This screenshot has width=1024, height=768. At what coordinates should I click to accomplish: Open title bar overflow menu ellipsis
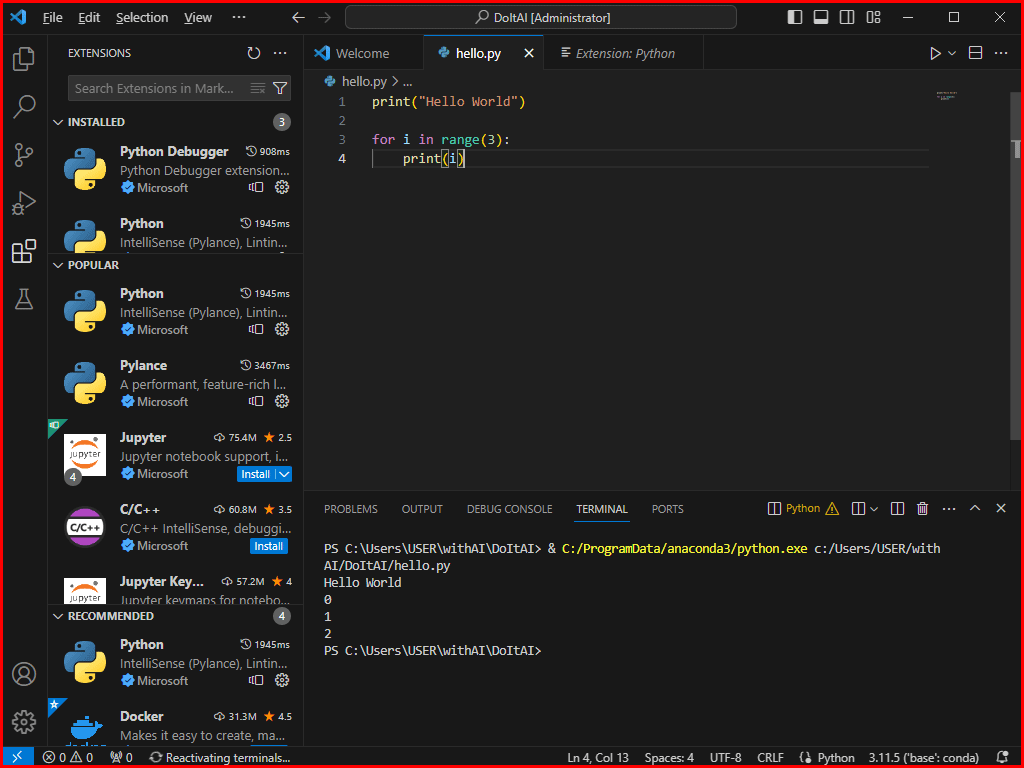pos(239,18)
